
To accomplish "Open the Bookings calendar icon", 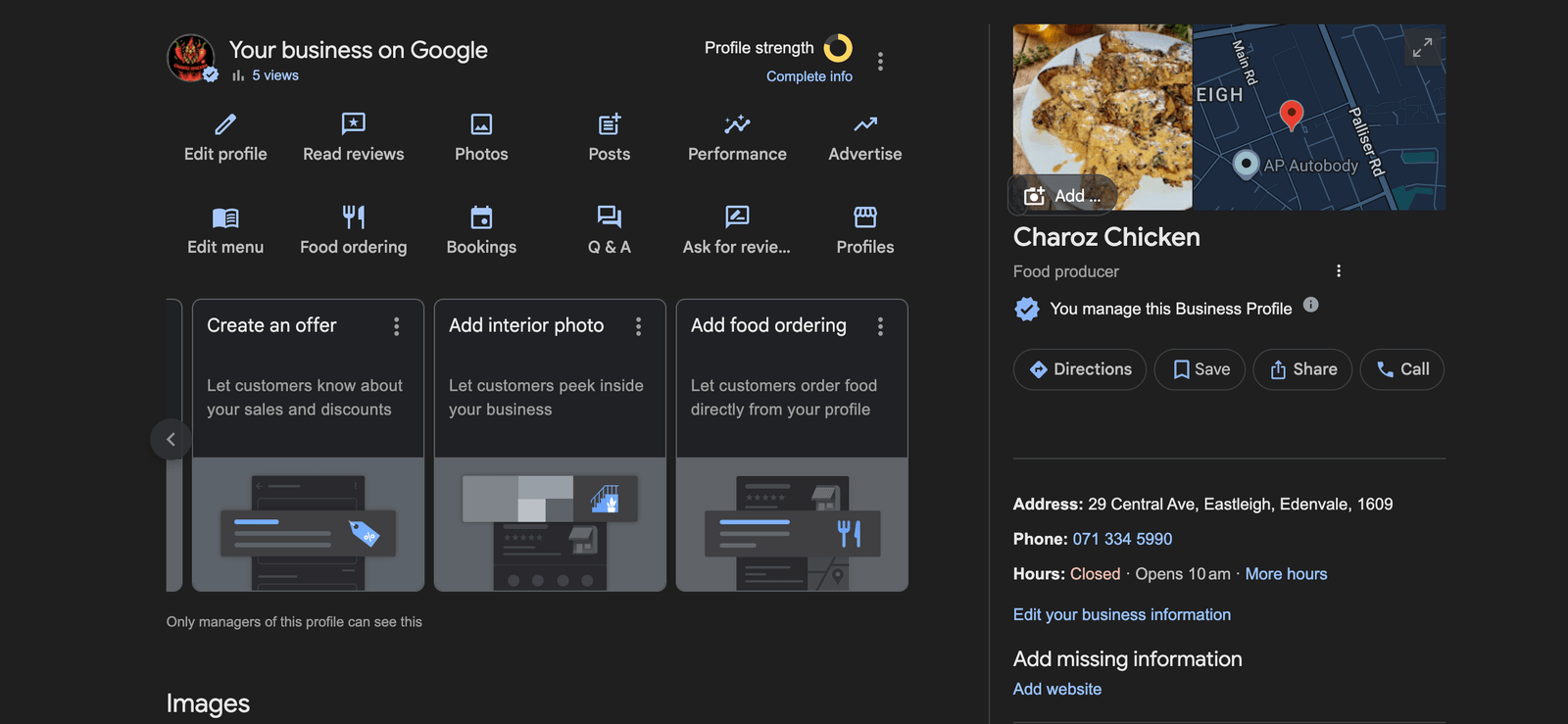I will click(481, 217).
